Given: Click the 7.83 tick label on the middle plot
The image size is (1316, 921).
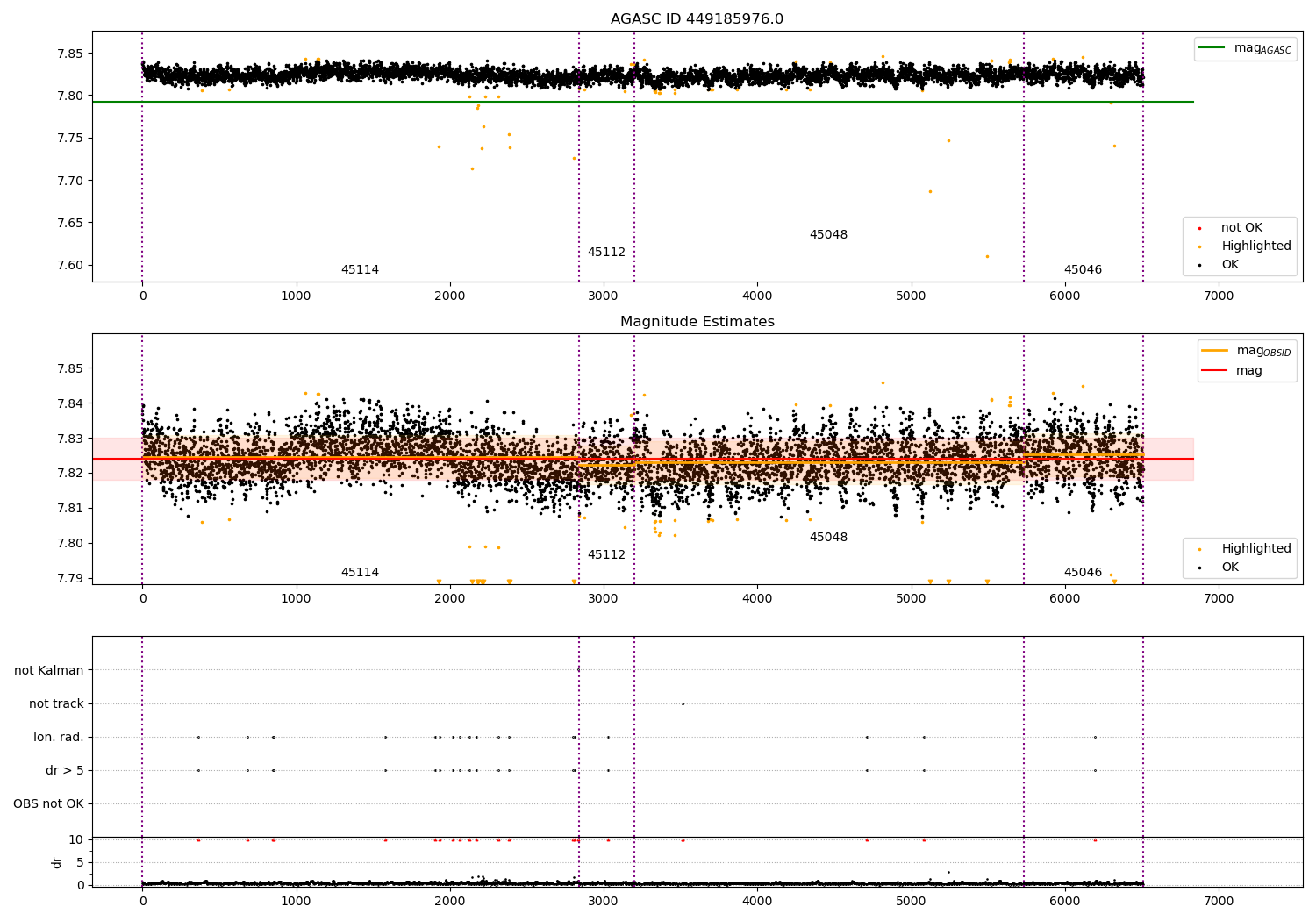Looking at the screenshot, I should [69, 439].
